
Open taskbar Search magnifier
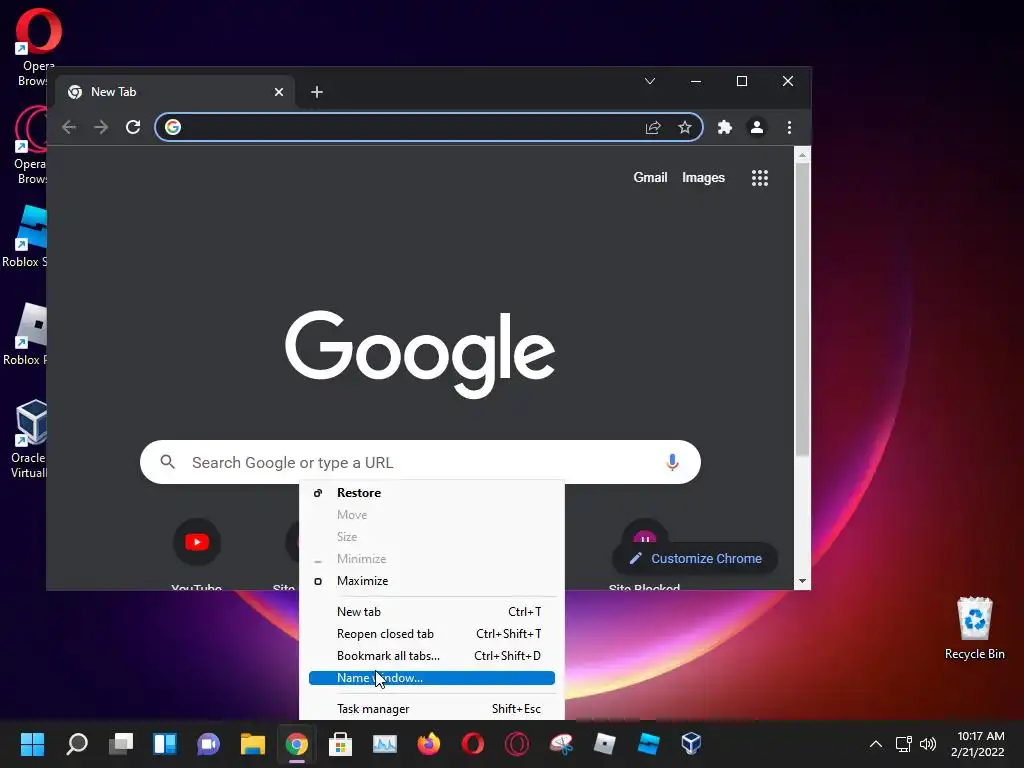[x=77, y=744]
